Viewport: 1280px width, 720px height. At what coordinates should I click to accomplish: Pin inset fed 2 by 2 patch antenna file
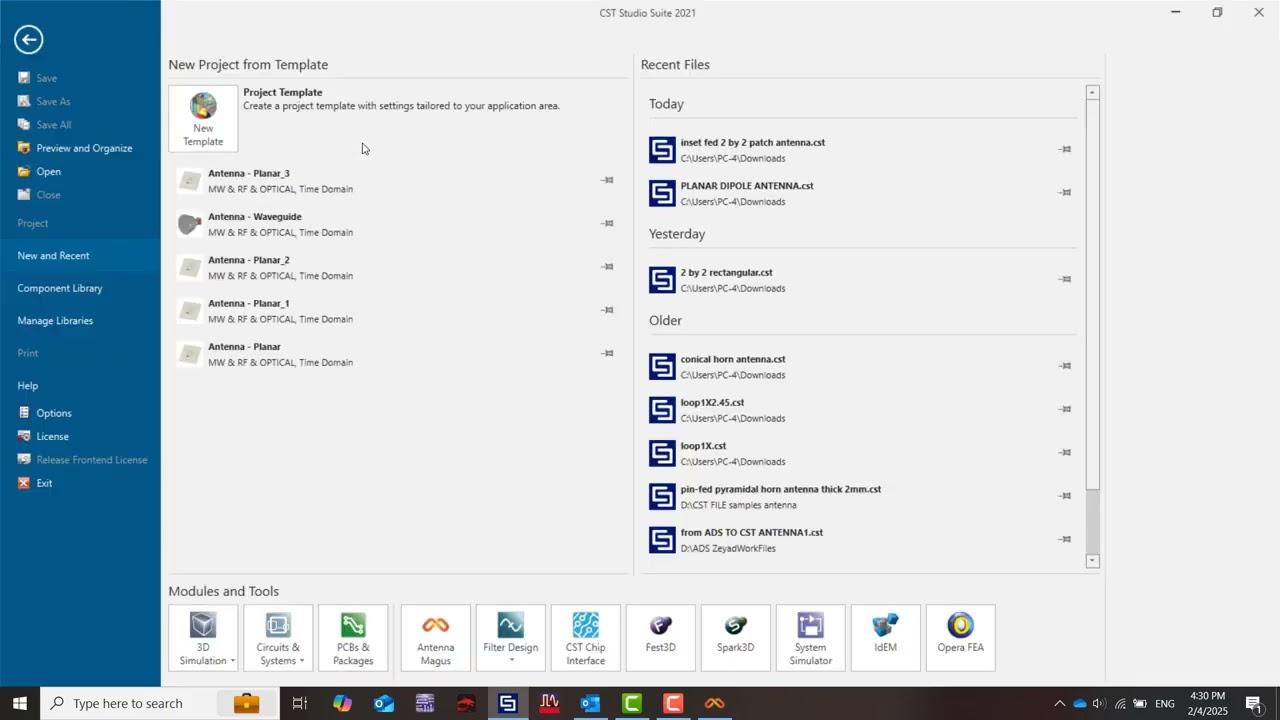point(1065,149)
